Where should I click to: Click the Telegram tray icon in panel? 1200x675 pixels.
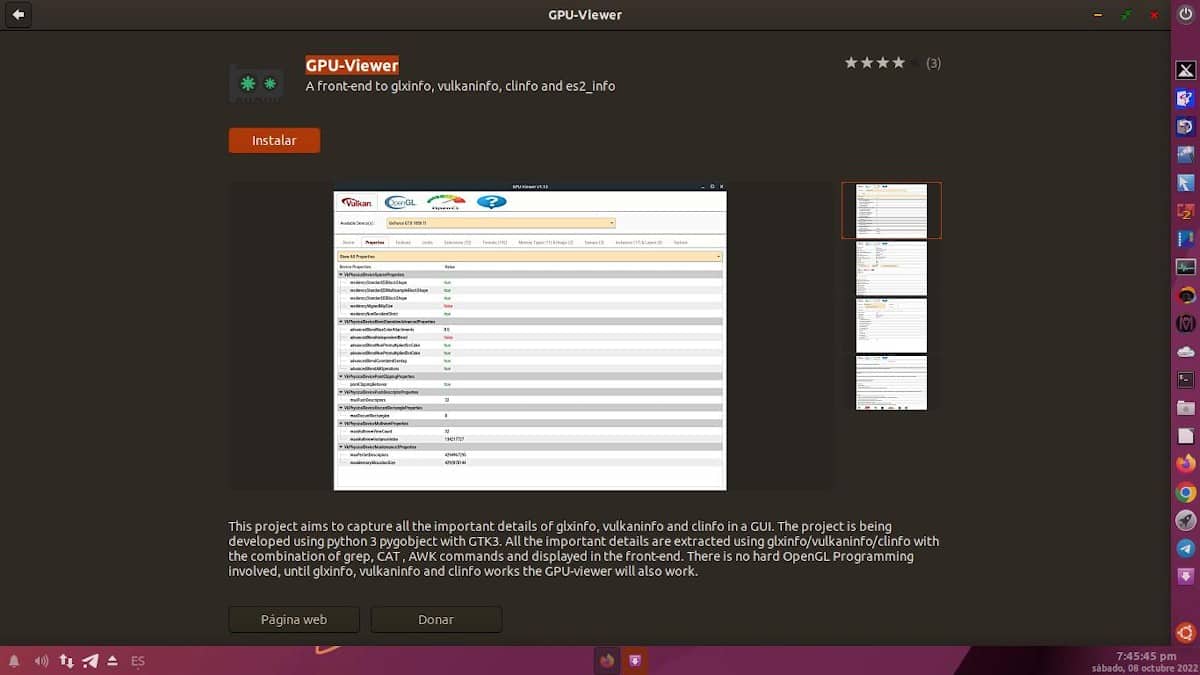pos(91,661)
